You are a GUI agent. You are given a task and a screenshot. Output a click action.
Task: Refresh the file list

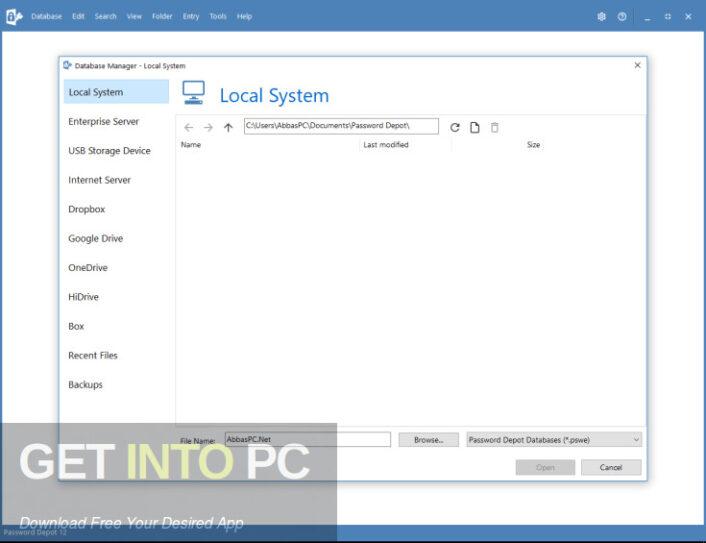(x=455, y=127)
